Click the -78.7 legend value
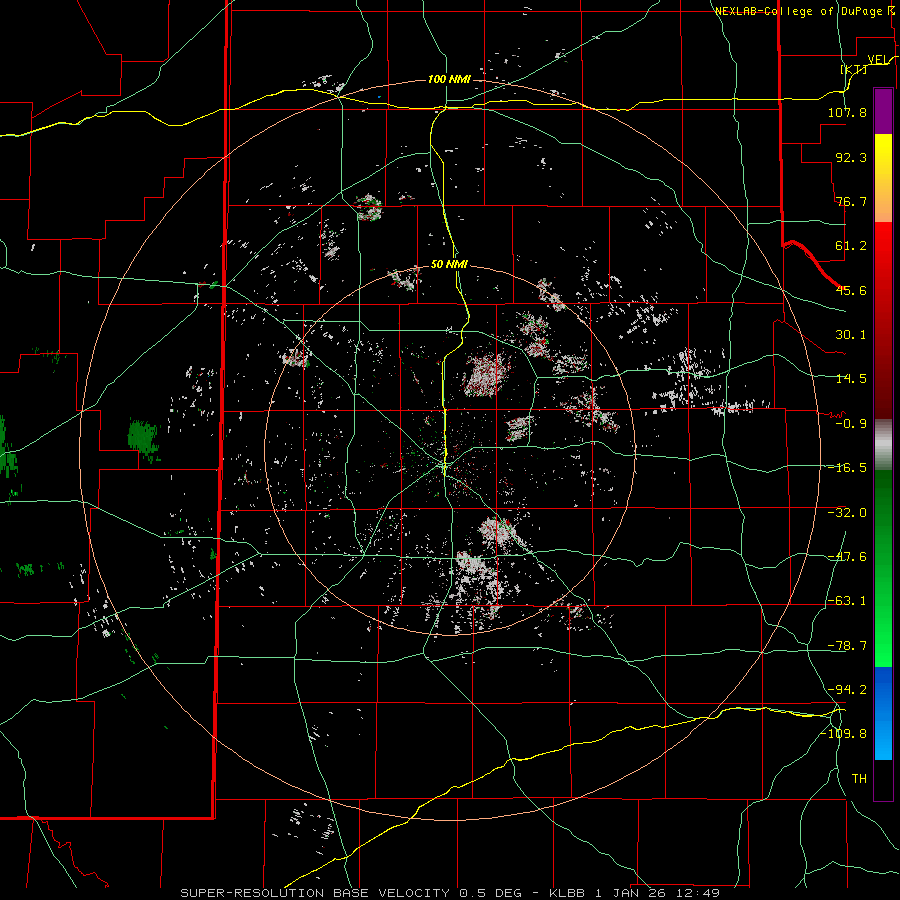 pos(847,646)
